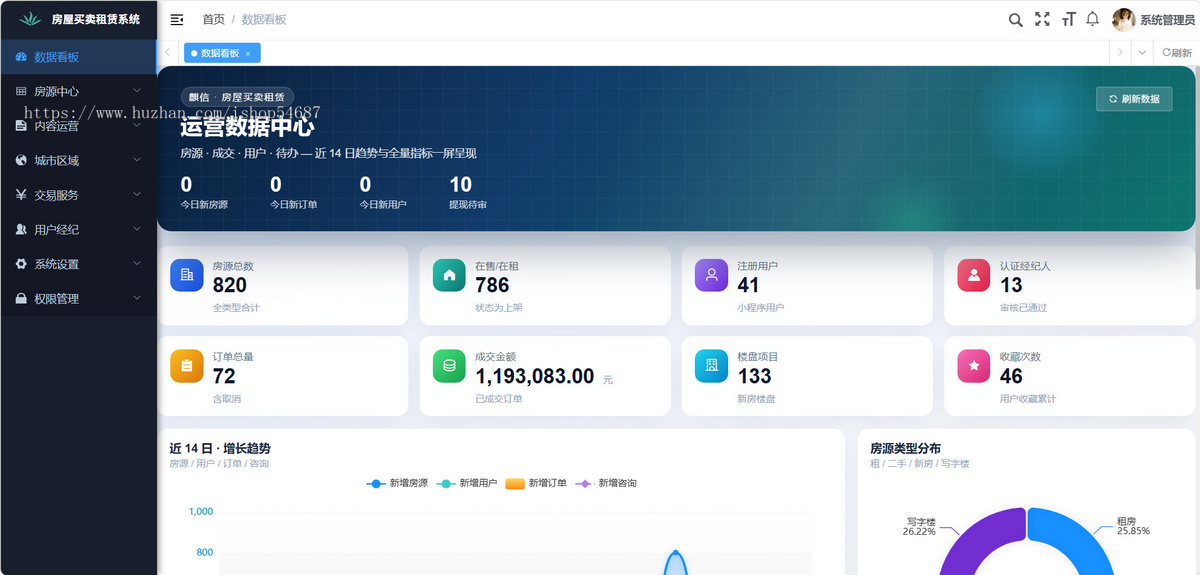Image resolution: width=1200 pixels, height=575 pixels.
Task: Select 数据看板 in the sidebar menu
Action: pyautogui.click(x=78, y=57)
